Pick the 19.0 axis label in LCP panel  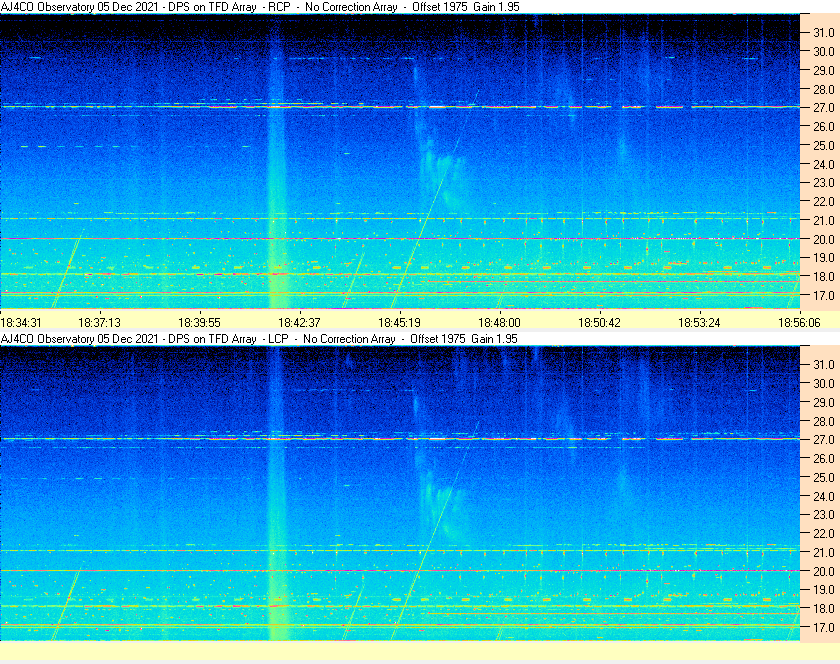tap(824, 590)
